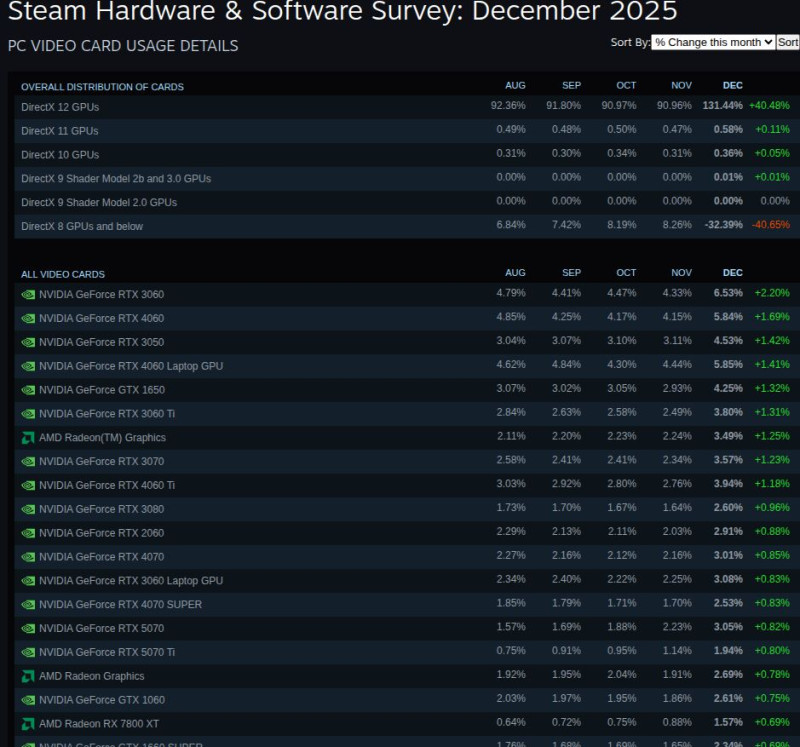This screenshot has height=747, width=800.
Task: Click the NVIDIA icon for RTX 4070 SUPER
Action: pos(28,605)
